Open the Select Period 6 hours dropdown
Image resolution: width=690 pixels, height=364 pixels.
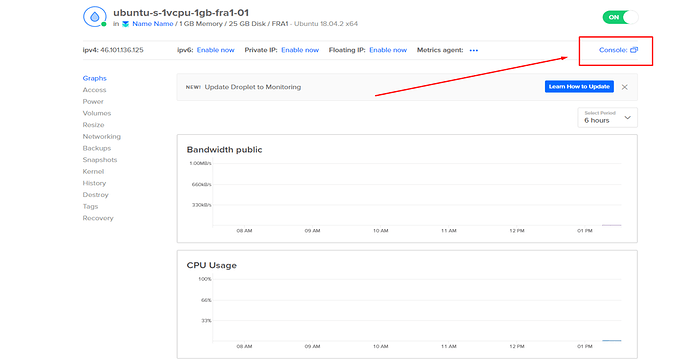607,118
